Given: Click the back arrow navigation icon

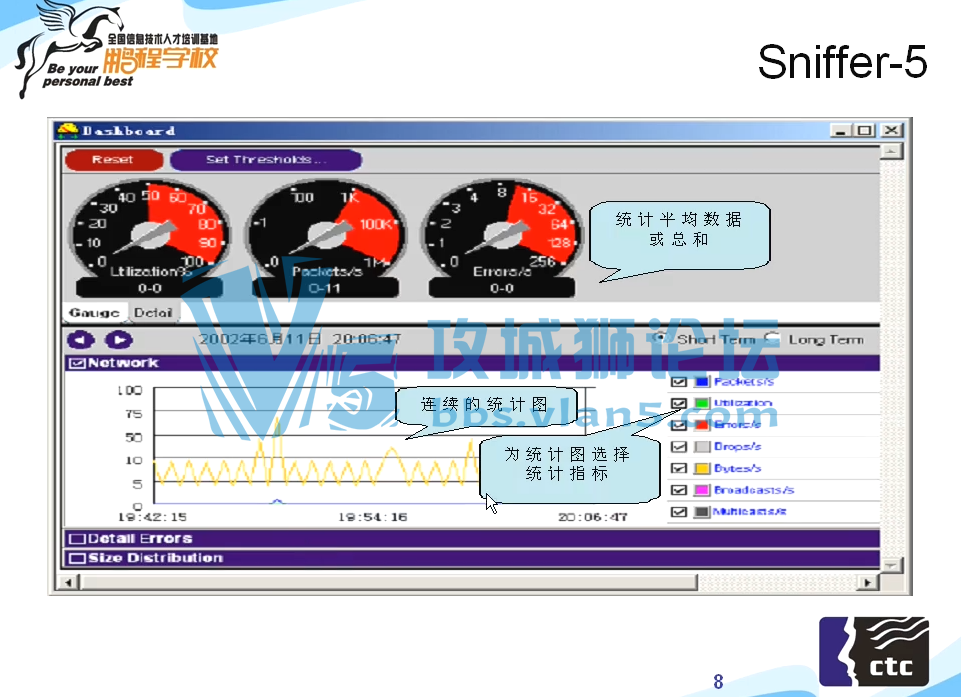Looking at the screenshot, I should [81, 340].
